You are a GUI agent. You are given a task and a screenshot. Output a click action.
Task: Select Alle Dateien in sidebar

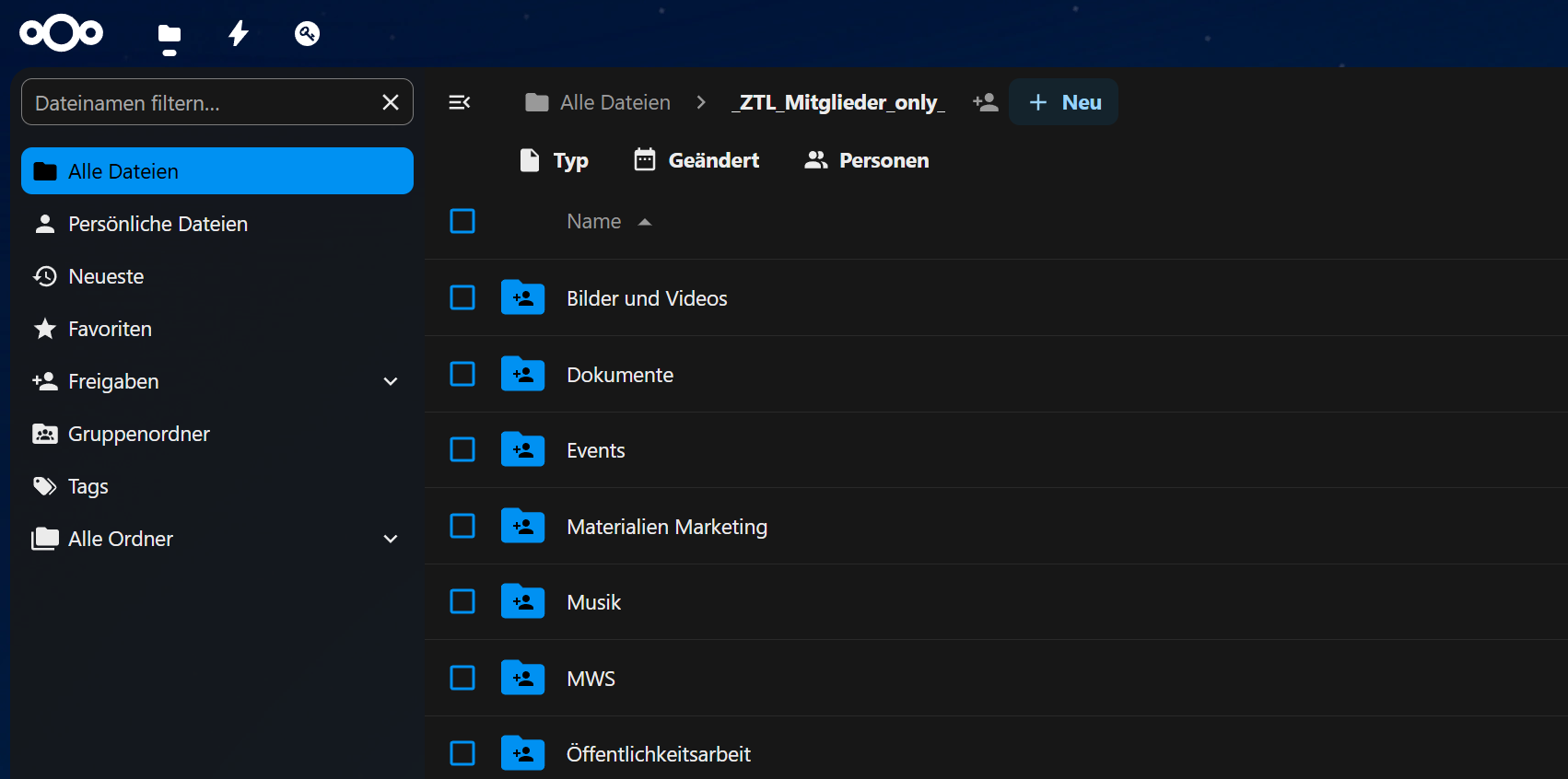click(x=217, y=171)
